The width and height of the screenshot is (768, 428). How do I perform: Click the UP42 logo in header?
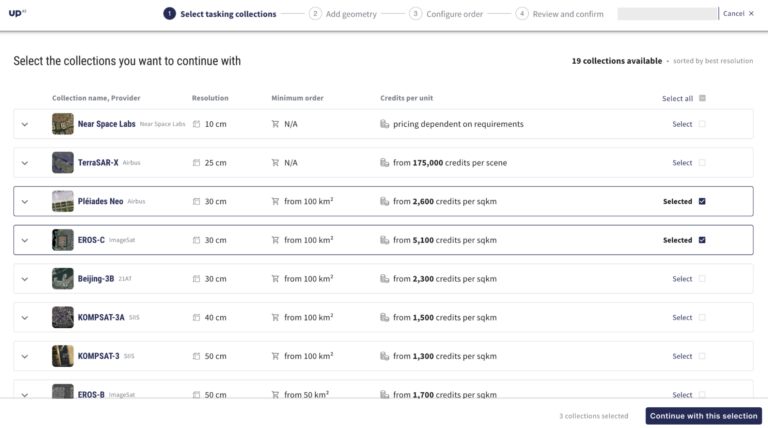pos(18,14)
